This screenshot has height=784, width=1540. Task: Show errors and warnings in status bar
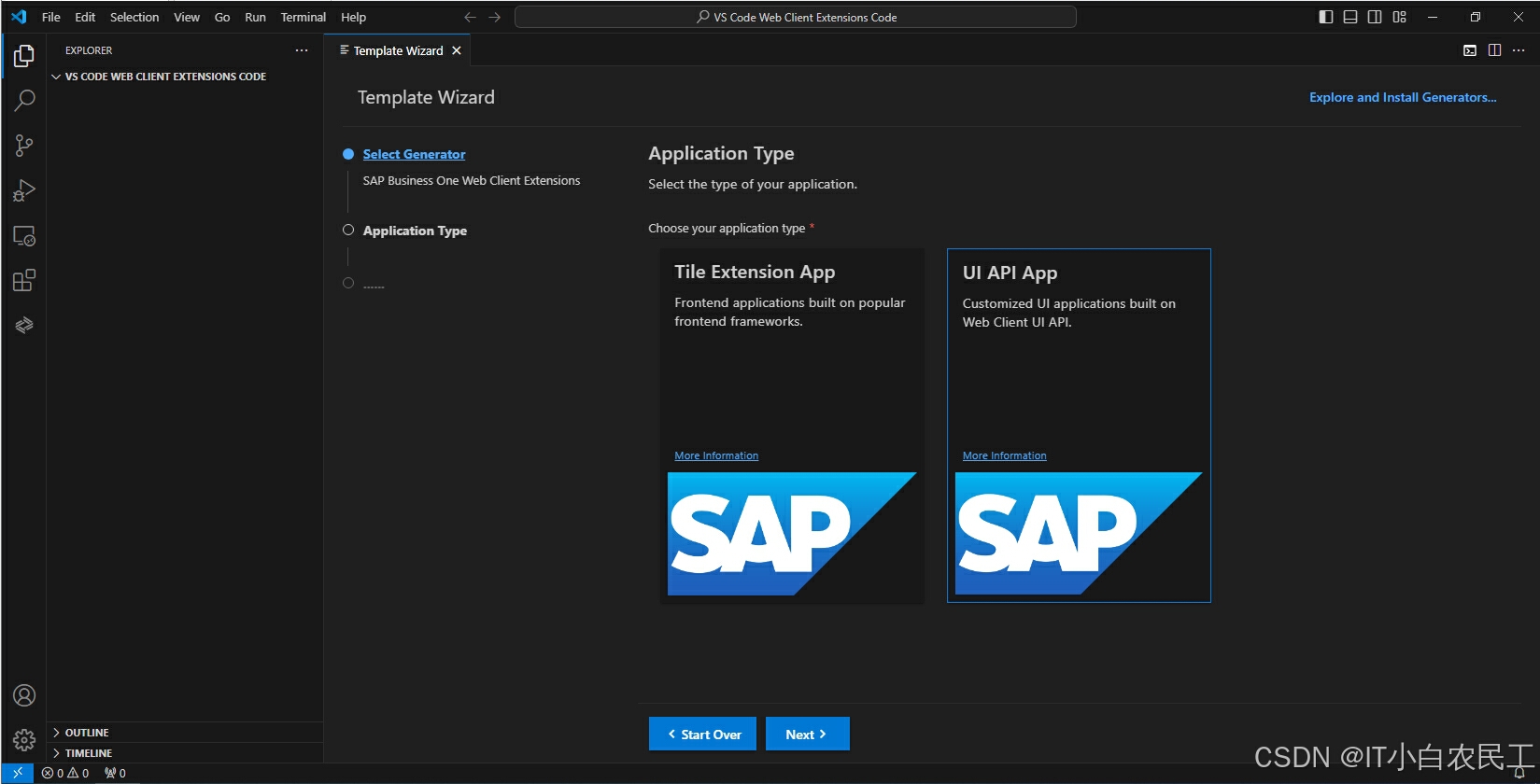coord(65,773)
